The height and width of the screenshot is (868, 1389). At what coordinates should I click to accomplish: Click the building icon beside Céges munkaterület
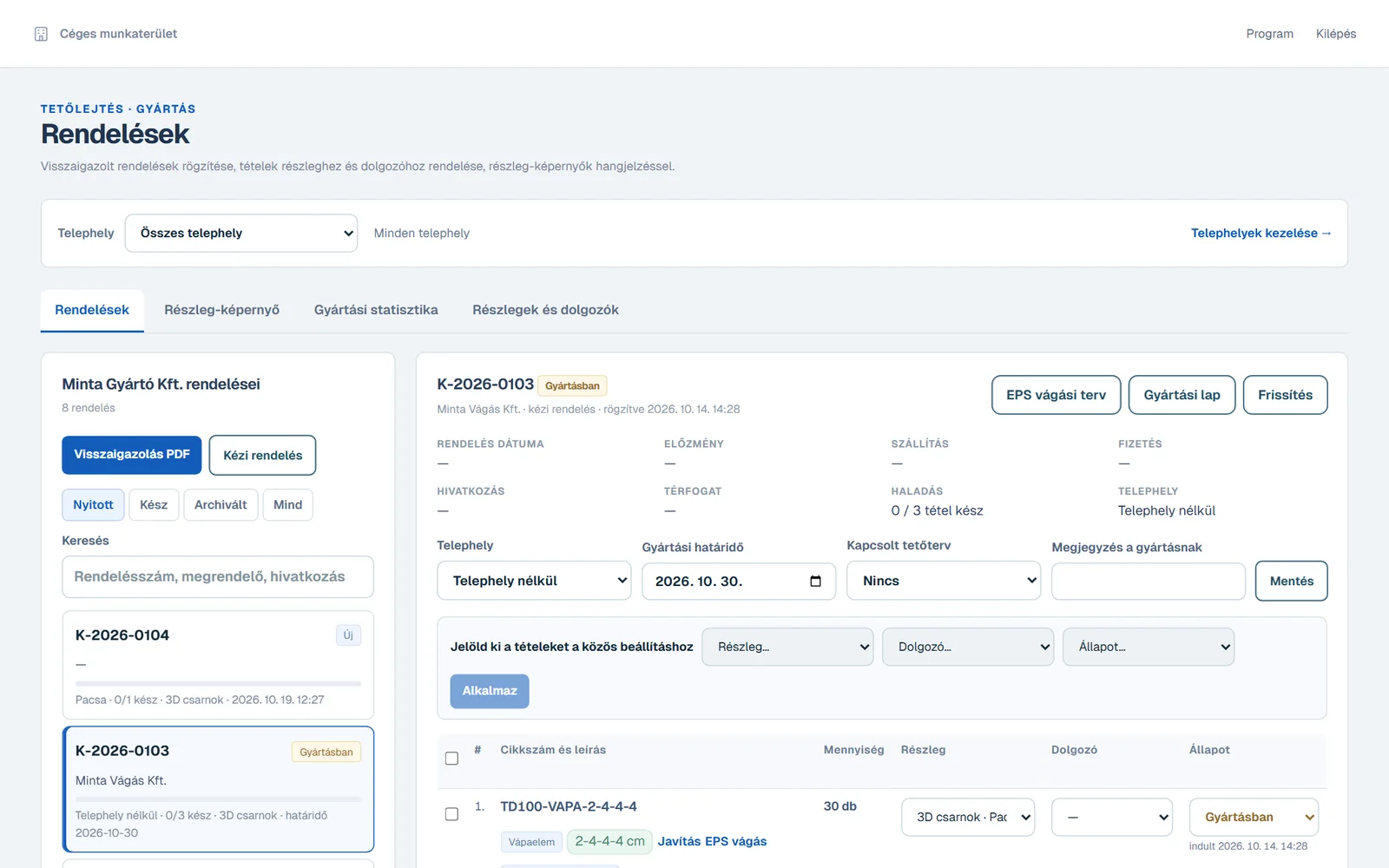(x=41, y=34)
